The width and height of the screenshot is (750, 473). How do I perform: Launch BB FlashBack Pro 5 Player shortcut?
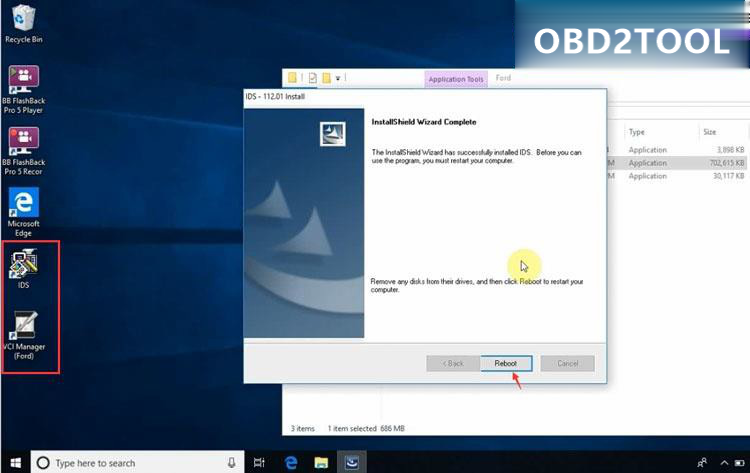(23, 89)
